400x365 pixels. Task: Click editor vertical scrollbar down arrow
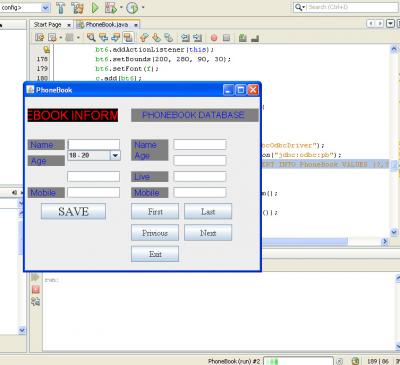click(x=394, y=232)
